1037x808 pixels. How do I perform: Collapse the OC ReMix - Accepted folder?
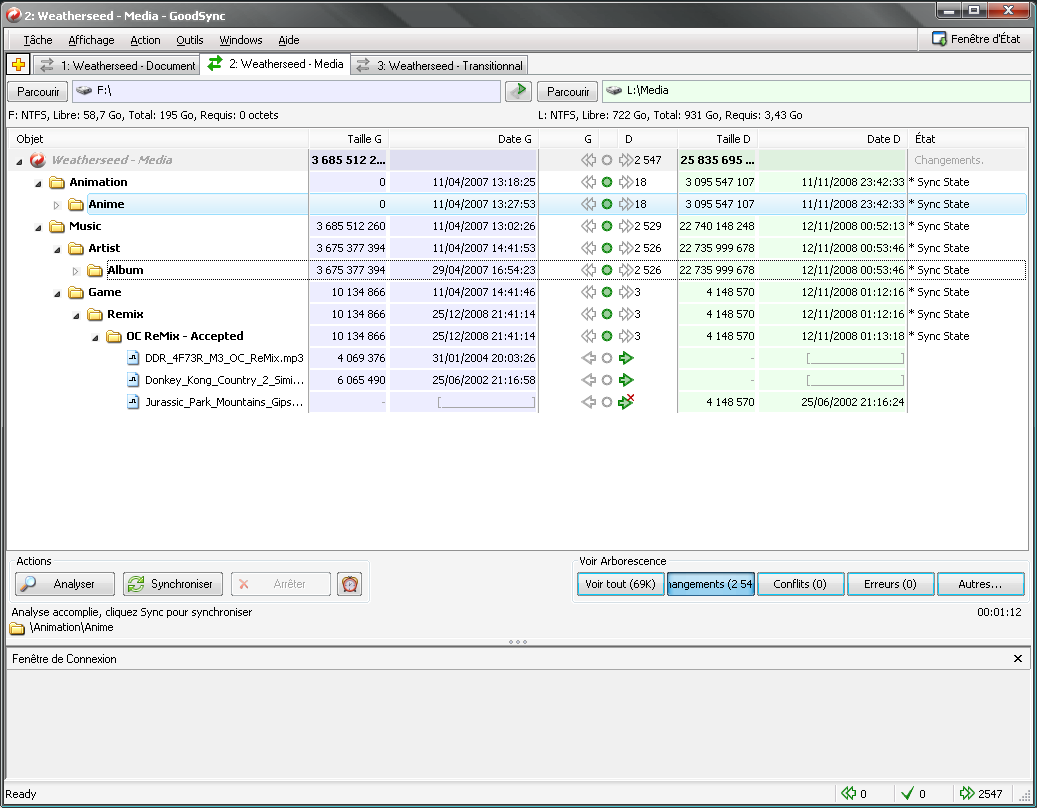[95, 337]
